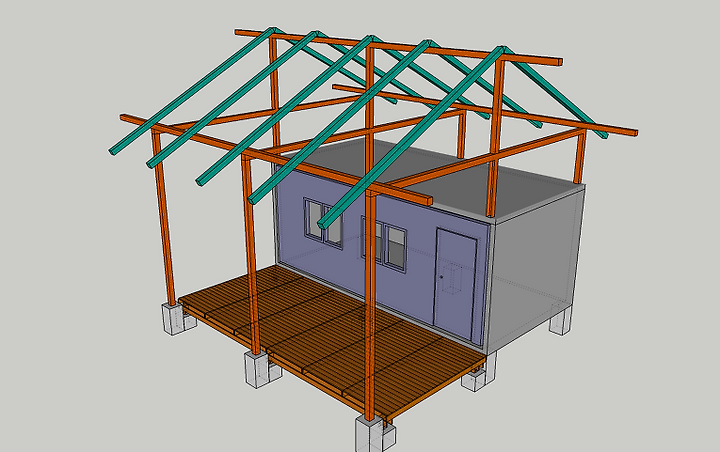
Task: Select the small panel on the door
Action: pos(454,277)
